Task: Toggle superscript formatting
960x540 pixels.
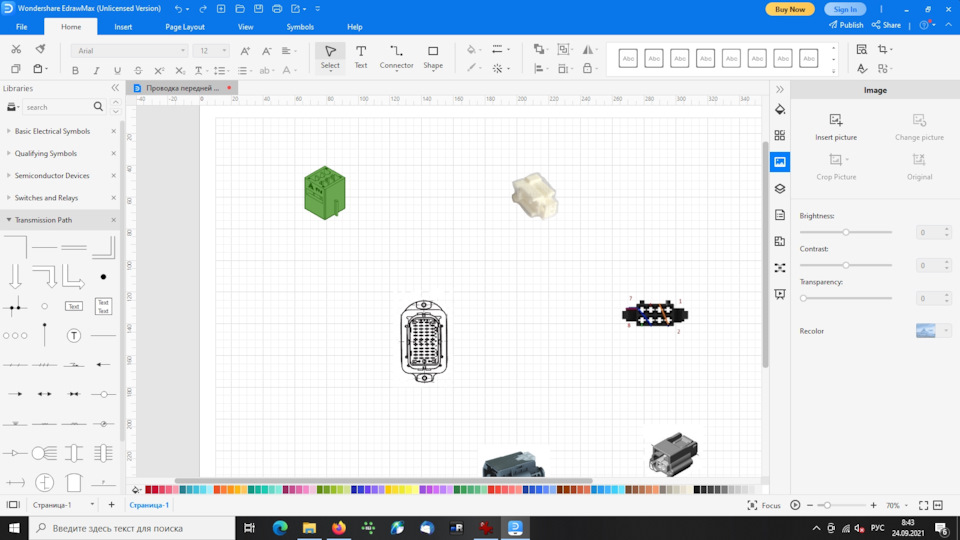Action: pyautogui.click(x=159, y=70)
